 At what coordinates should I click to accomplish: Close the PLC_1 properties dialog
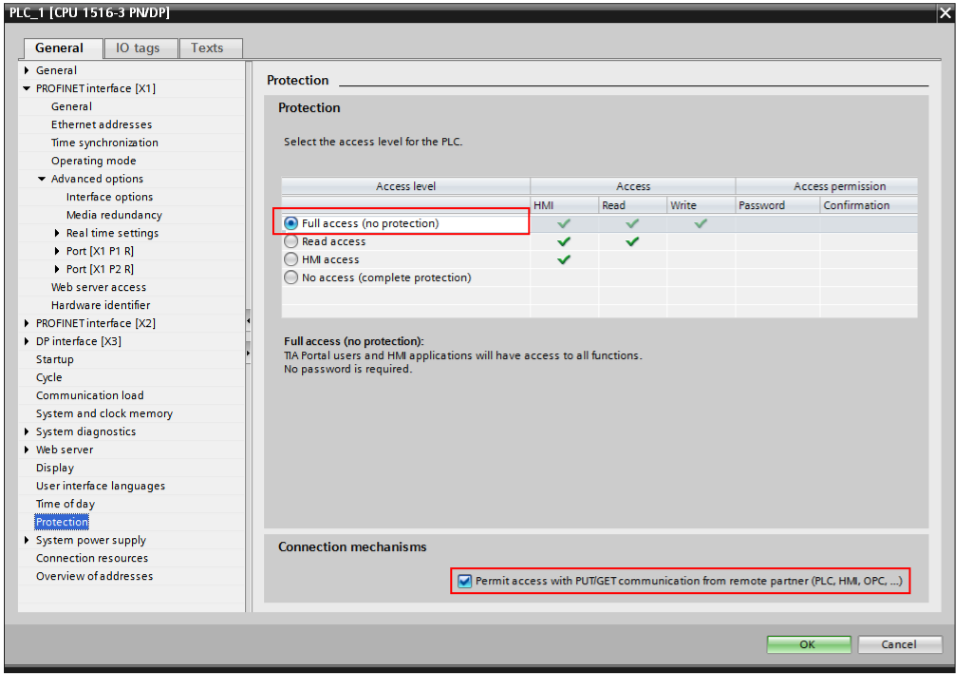point(945,13)
